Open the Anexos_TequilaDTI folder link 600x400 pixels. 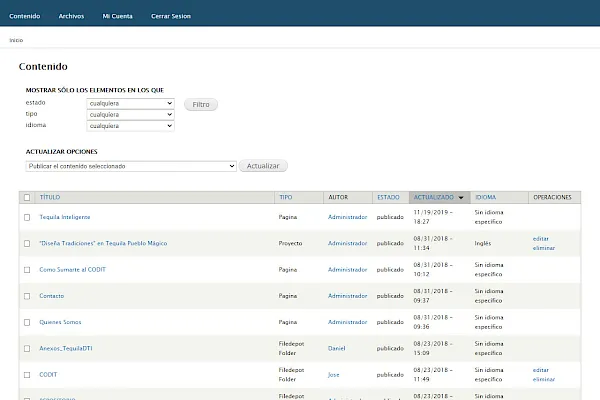click(x=66, y=348)
